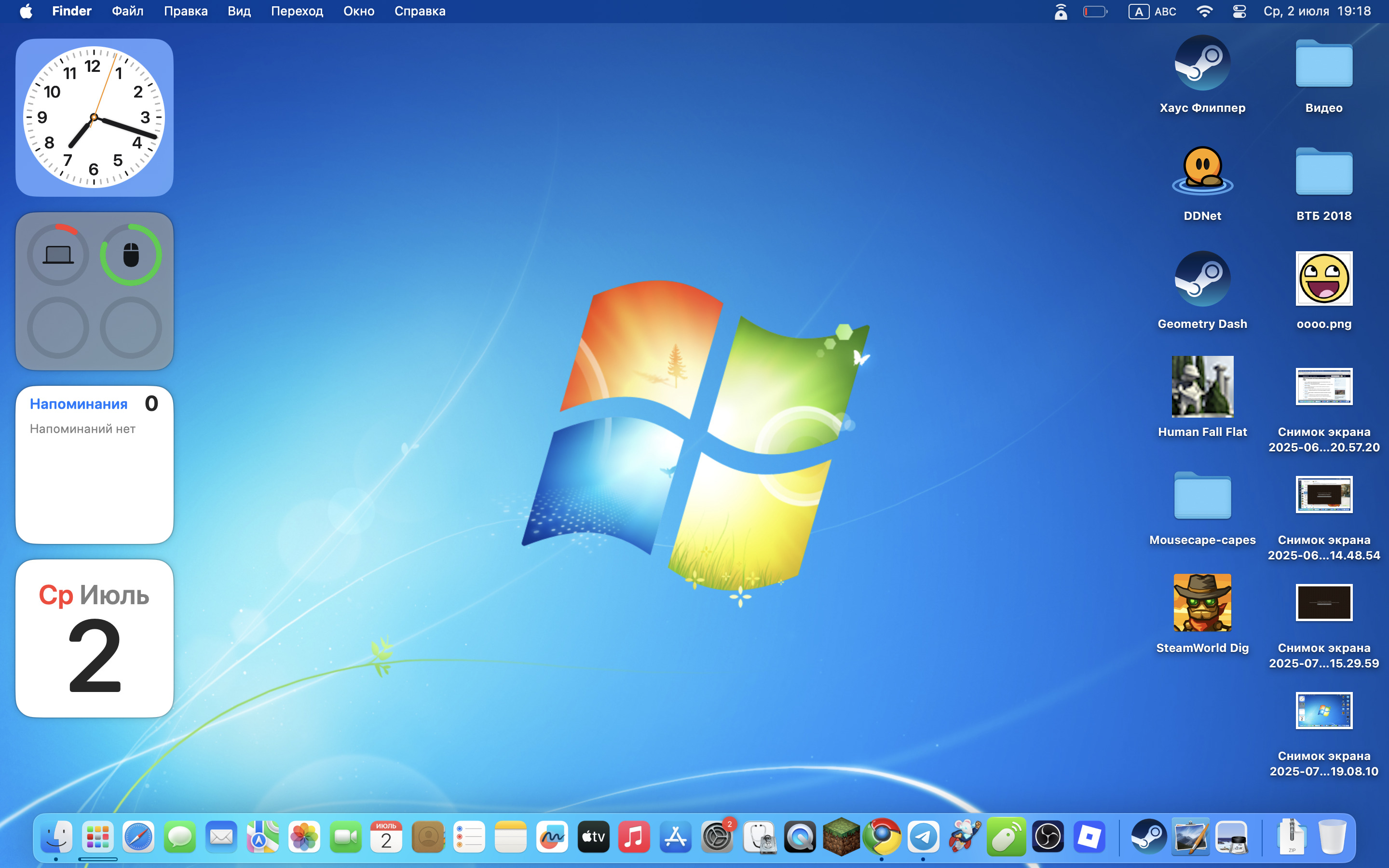Open OBS Studio in the Dock
The image size is (1389, 868).
[1048, 838]
